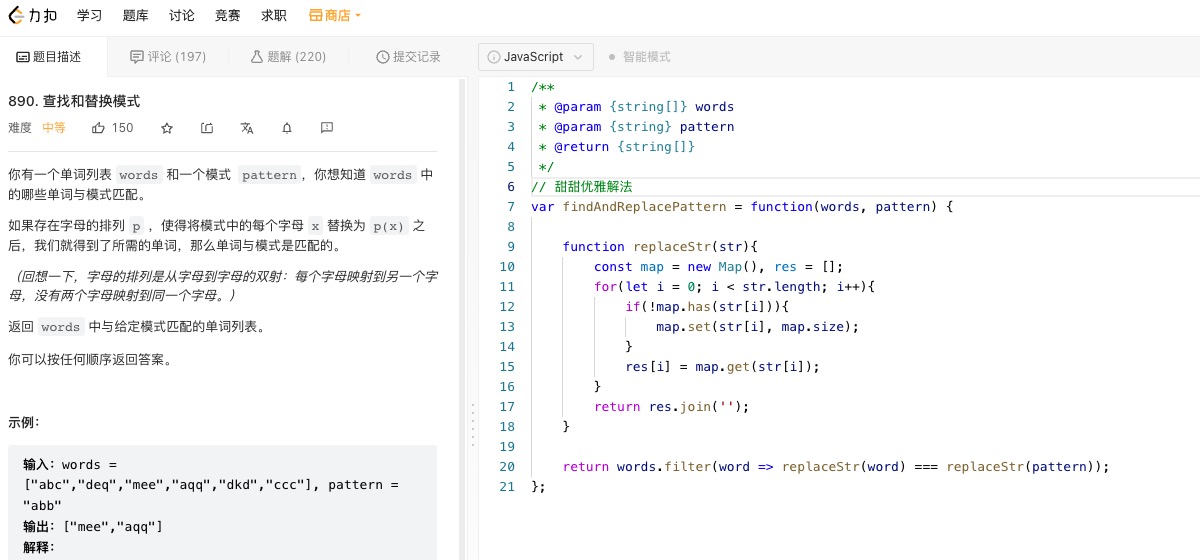Click the translate language icon
This screenshot has height=560, width=1200.
coord(247,128)
